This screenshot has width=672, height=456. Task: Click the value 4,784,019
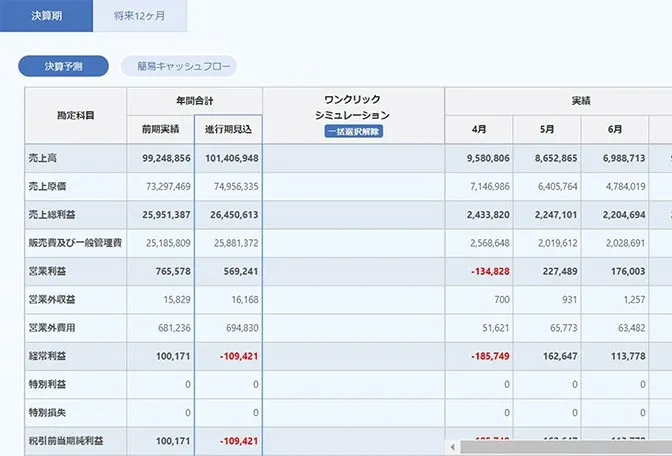(x=626, y=186)
